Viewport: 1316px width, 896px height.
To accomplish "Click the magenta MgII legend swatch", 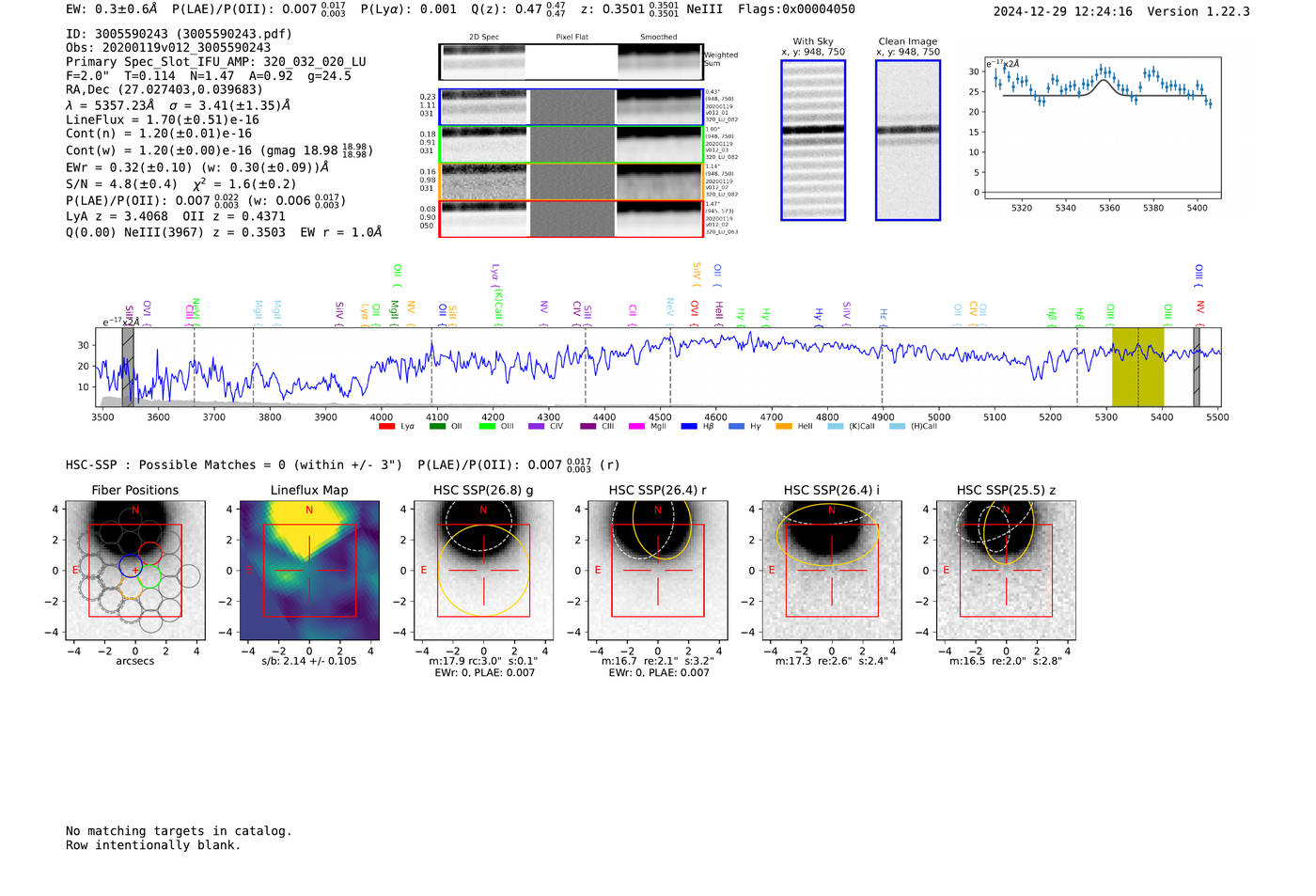I will tap(636, 426).
